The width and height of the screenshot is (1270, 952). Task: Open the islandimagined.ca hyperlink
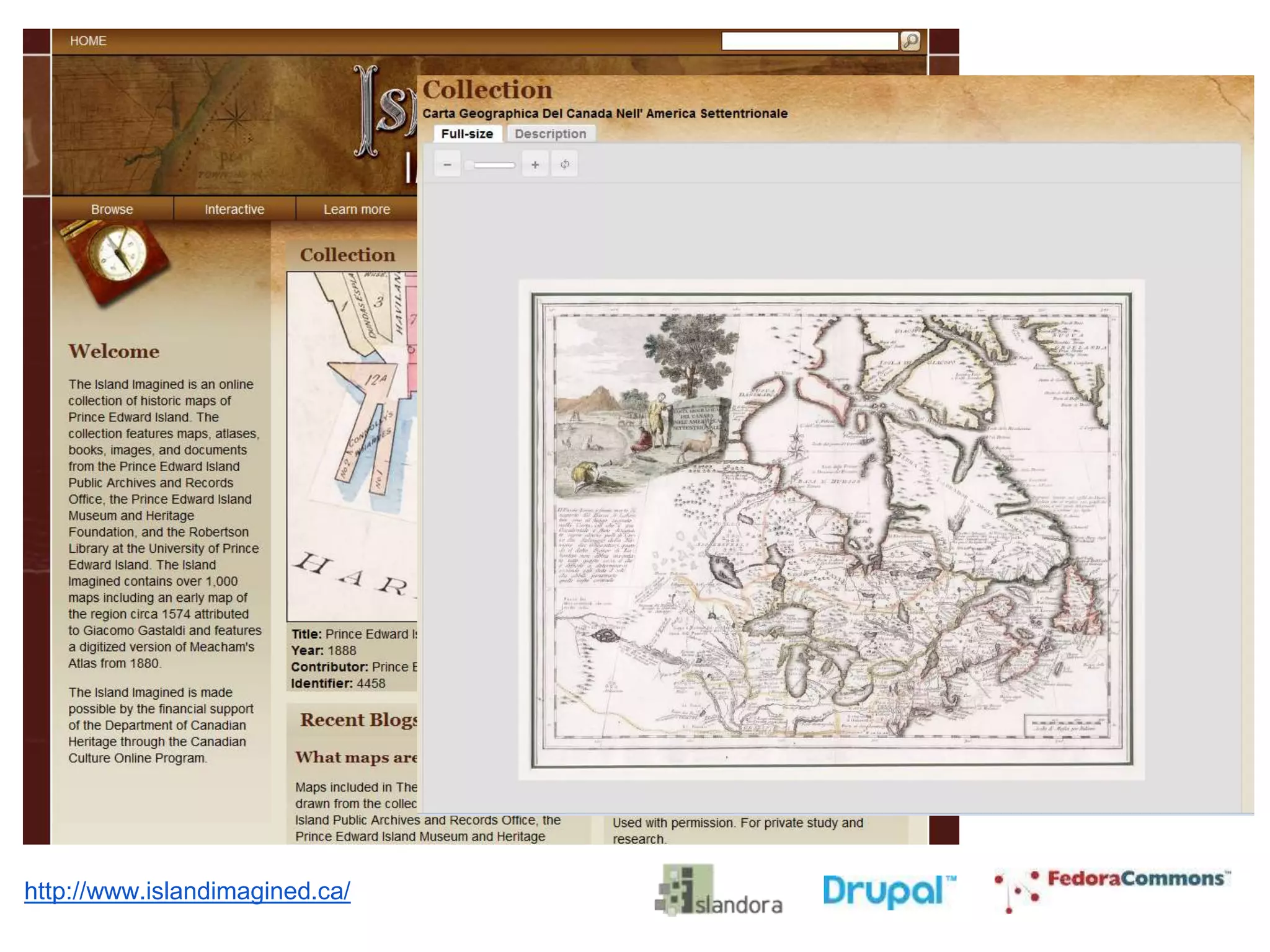point(187,891)
